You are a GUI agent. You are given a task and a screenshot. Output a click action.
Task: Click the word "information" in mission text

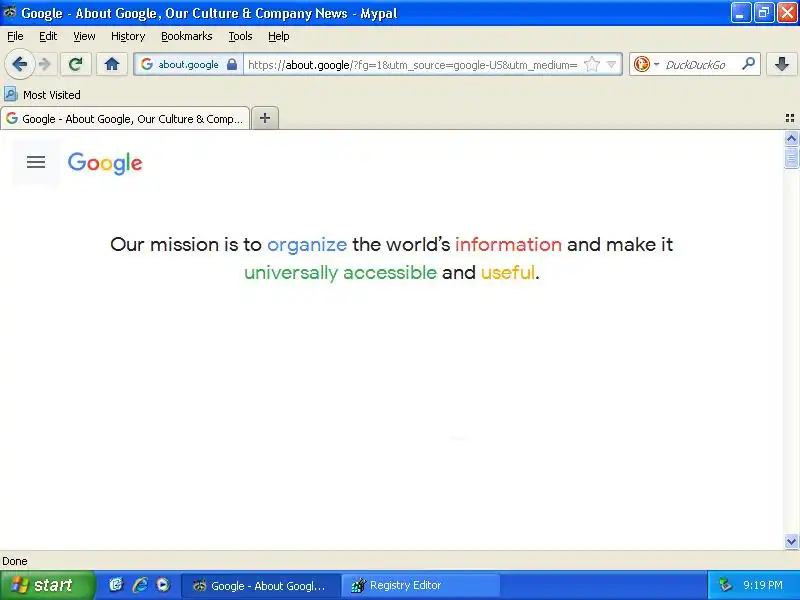(508, 244)
